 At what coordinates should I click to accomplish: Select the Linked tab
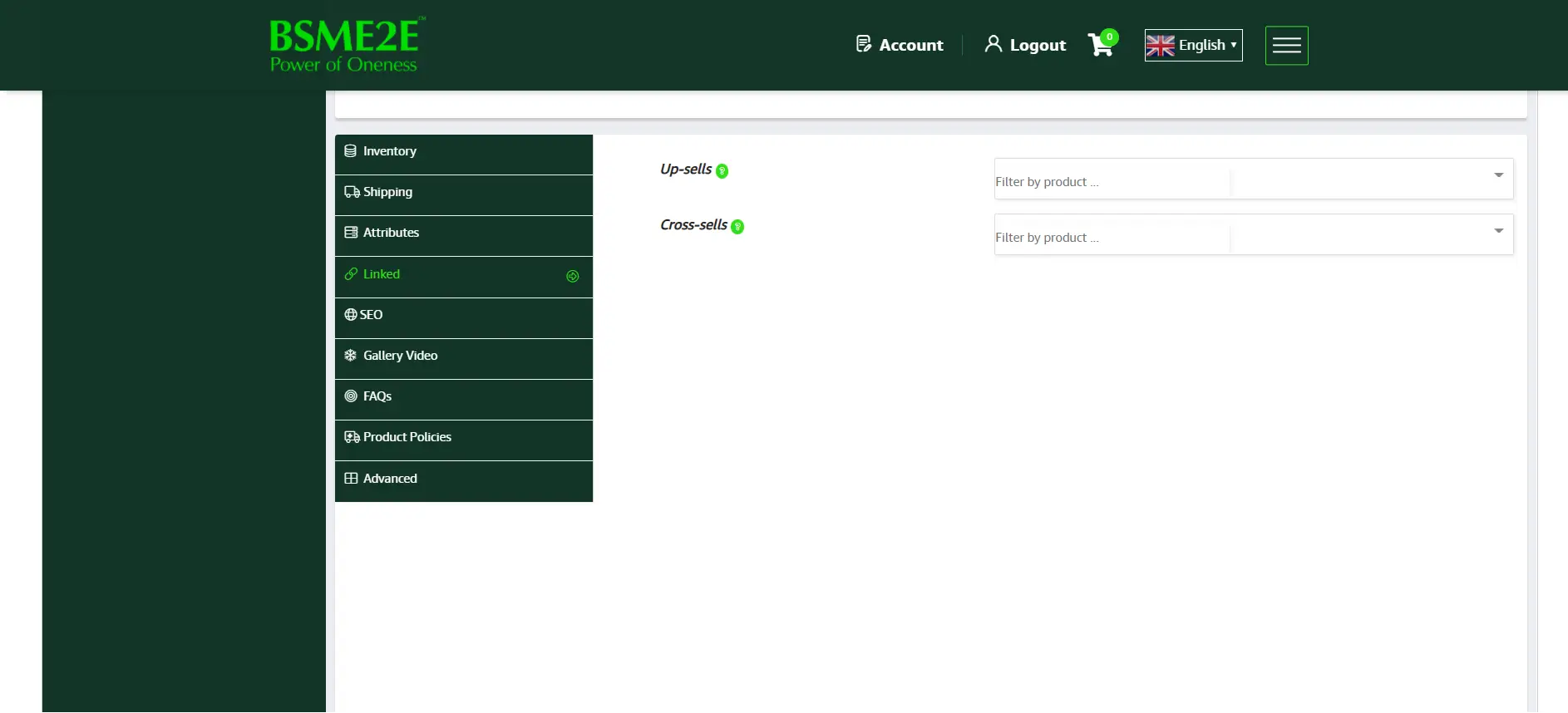[464, 277]
